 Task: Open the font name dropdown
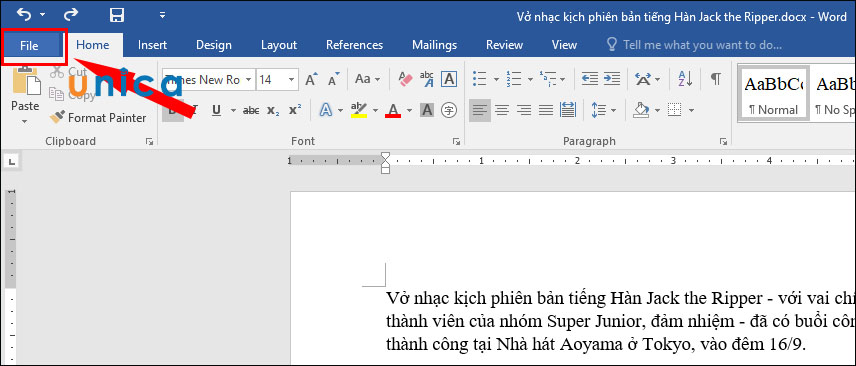[248, 80]
